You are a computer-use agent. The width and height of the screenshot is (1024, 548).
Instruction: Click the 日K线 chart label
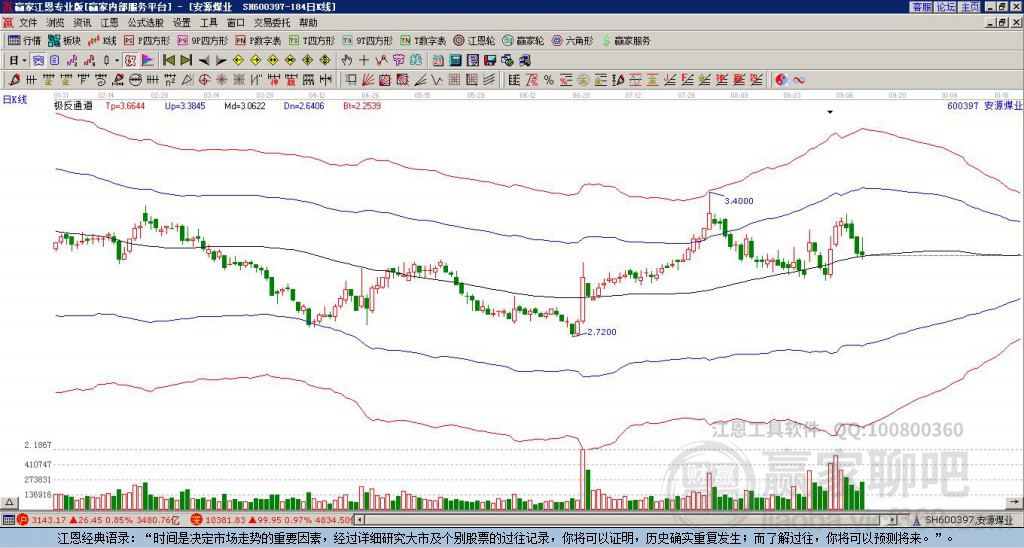(15, 100)
